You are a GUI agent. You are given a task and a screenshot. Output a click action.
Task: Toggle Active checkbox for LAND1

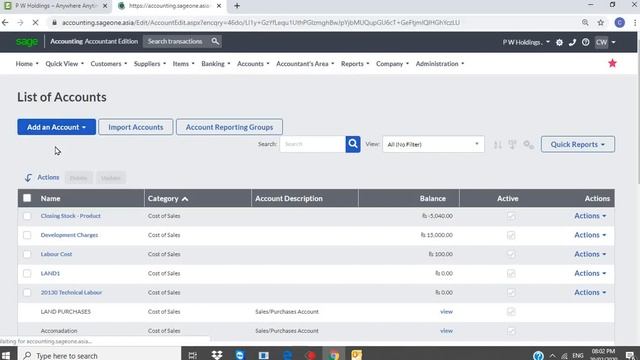click(511, 273)
